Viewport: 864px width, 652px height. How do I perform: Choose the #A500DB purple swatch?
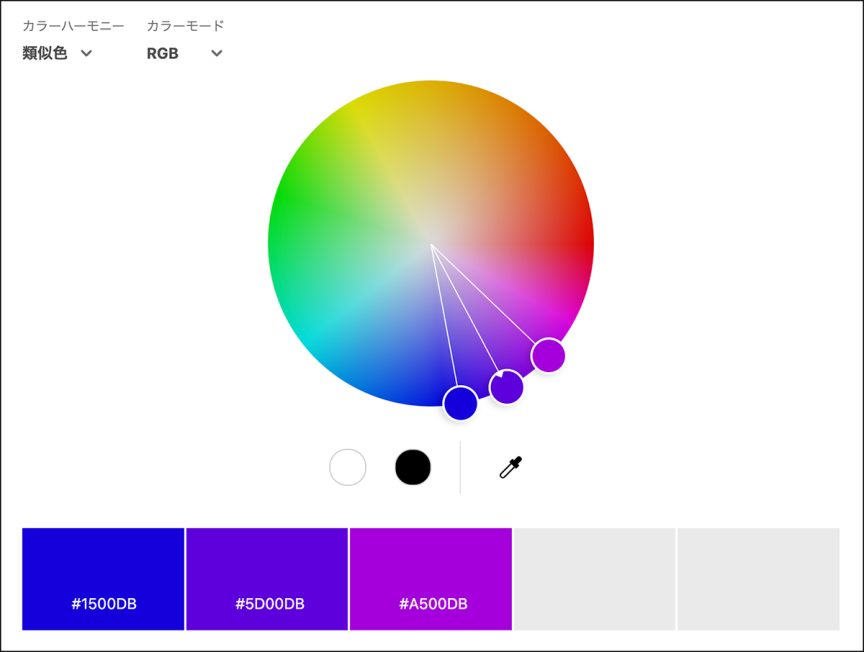coord(431,579)
